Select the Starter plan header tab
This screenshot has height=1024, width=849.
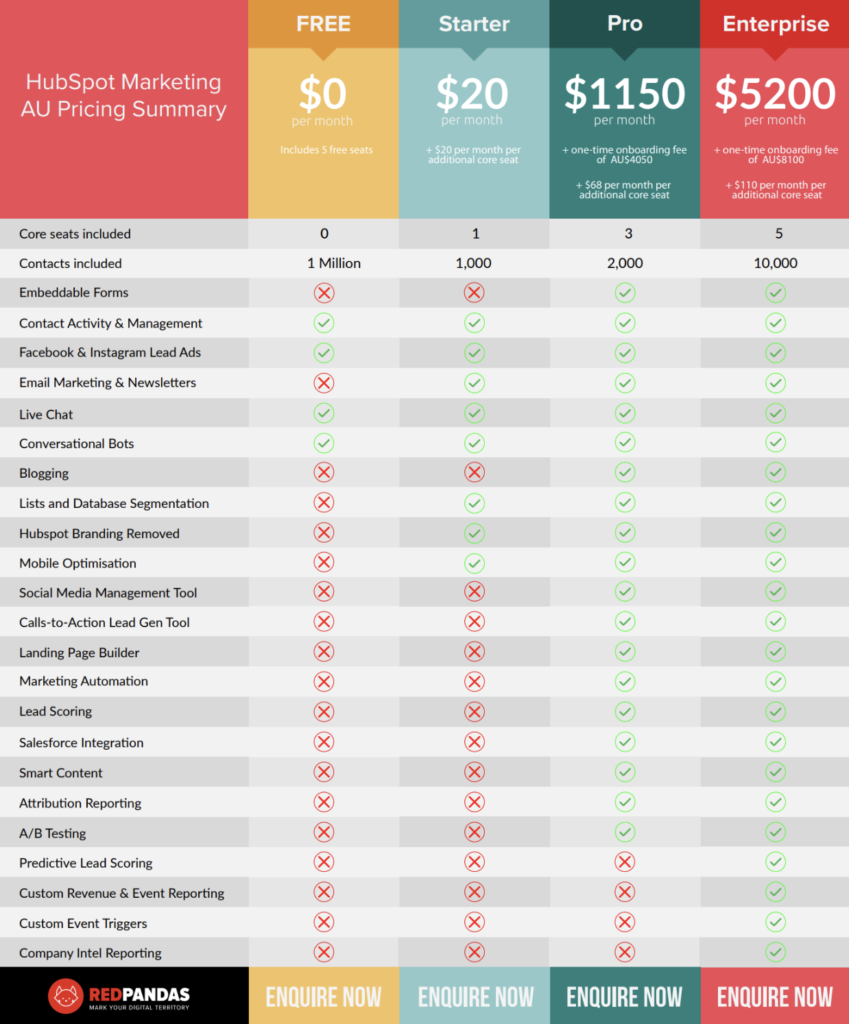coord(474,24)
